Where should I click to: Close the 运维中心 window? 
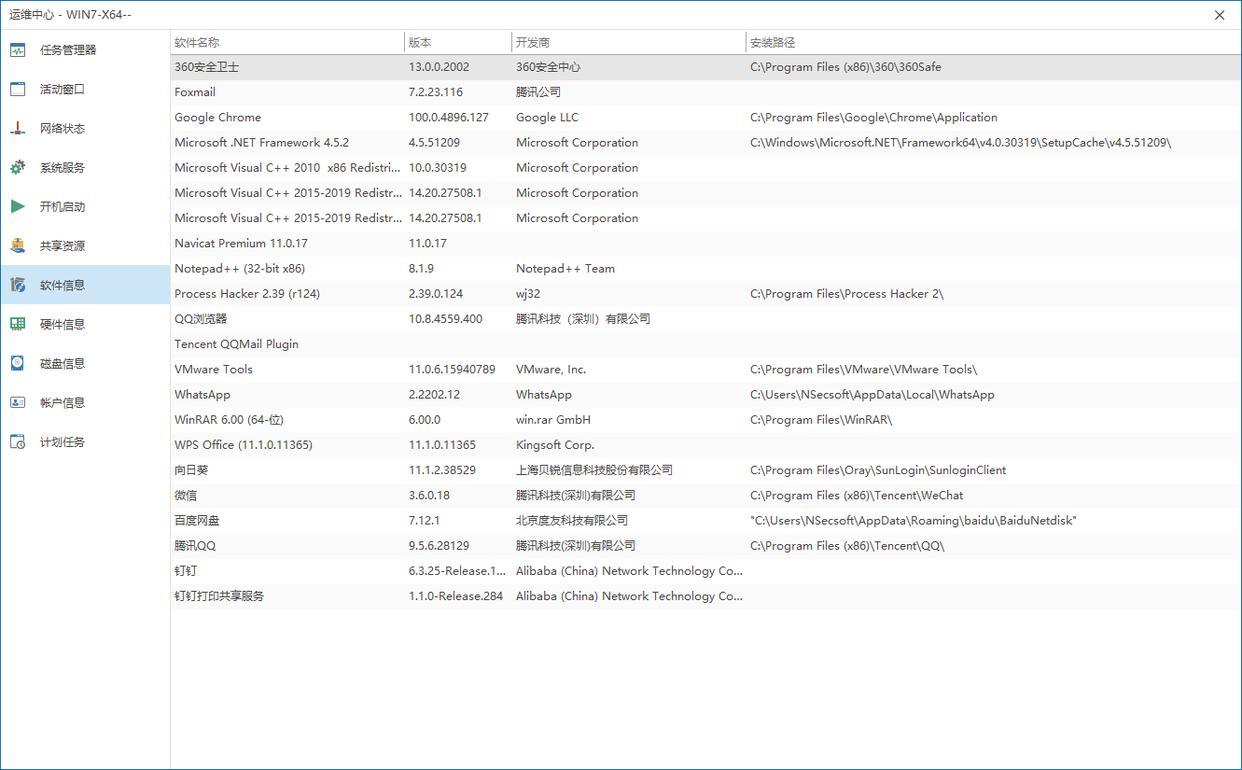click(1219, 15)
